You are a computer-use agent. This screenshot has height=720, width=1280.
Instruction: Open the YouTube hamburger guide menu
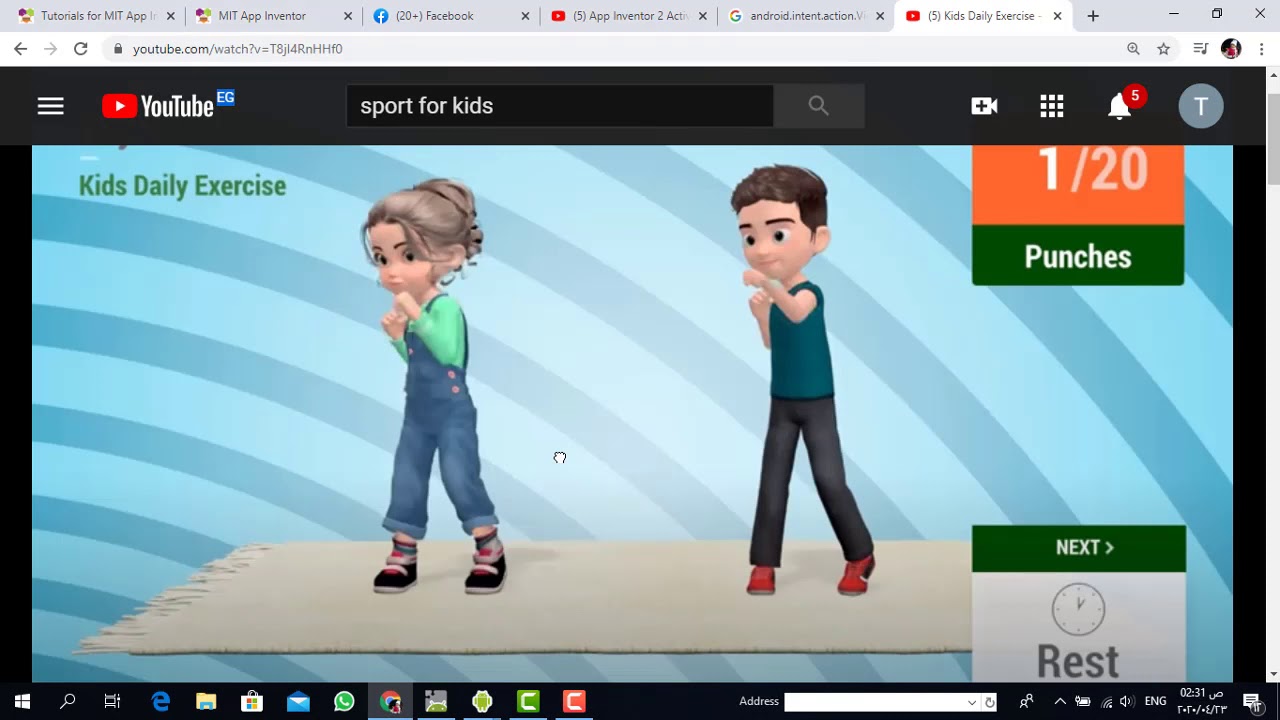(x=51, y=106)
